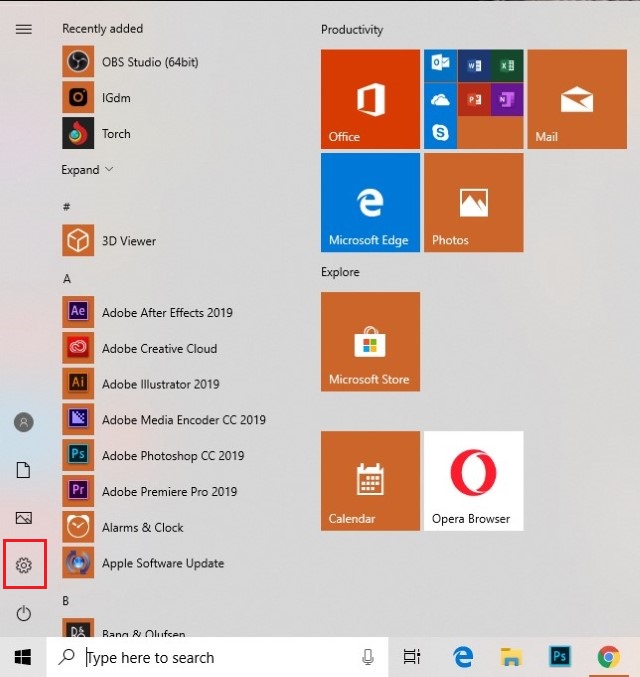
Task: Click the Productivity group header
Action: point(352,30)
